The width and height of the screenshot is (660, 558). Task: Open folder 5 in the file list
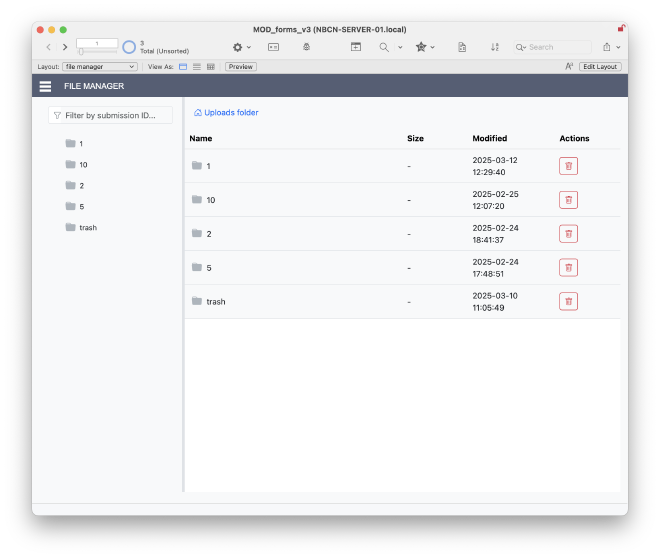[202, 268]
